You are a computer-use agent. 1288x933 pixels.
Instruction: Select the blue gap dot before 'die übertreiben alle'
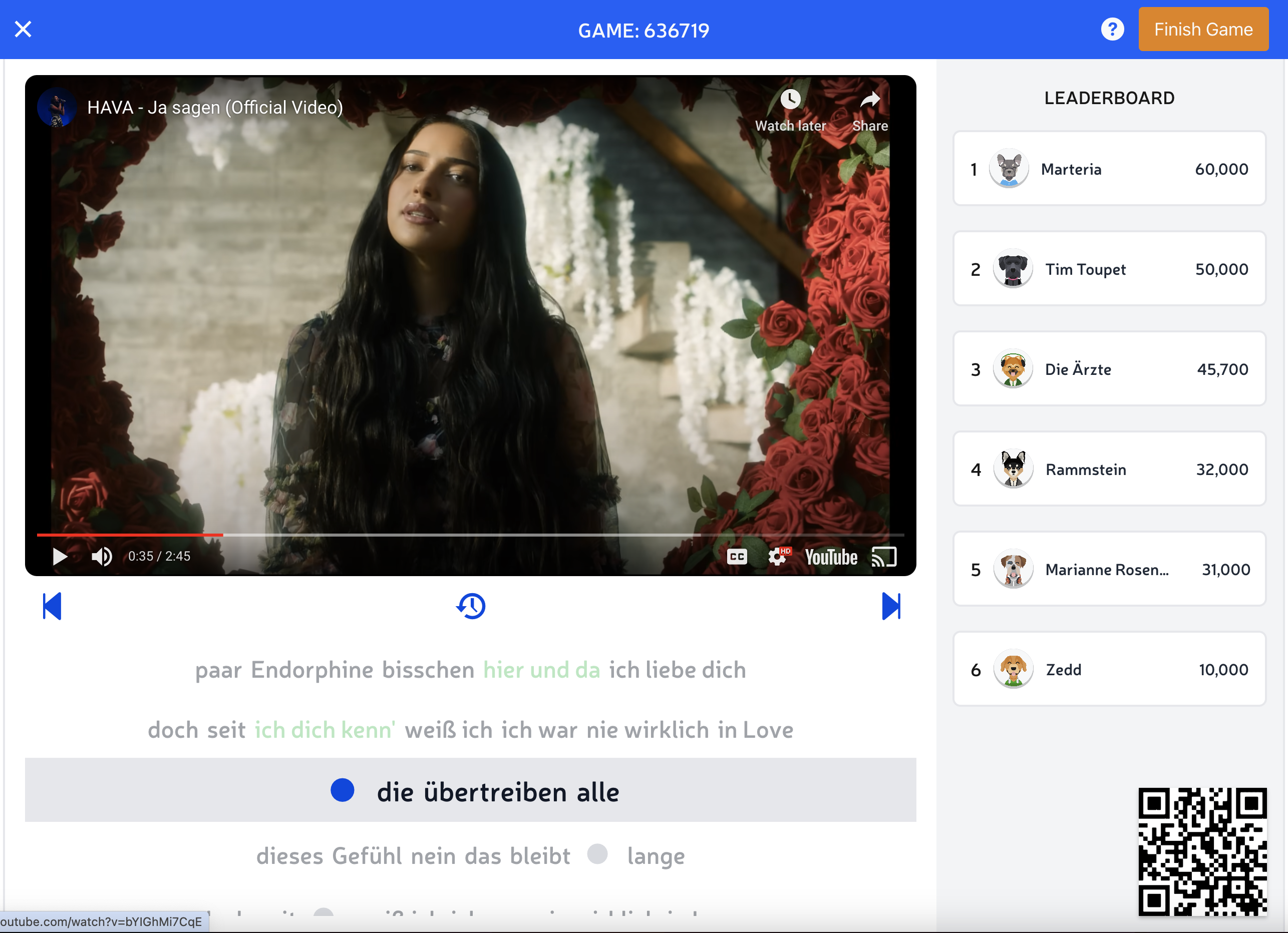pos(343,790)
